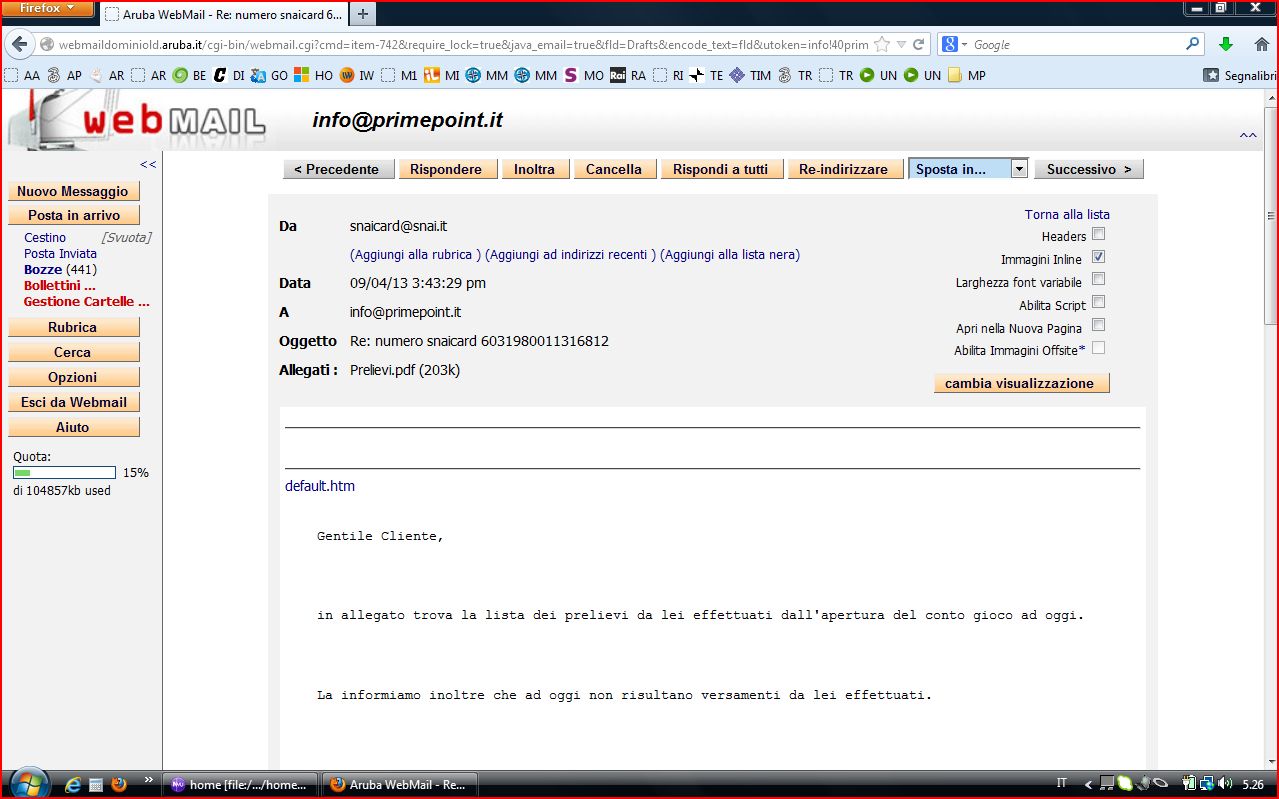Open a new tab with the plus button
1279x799 pixels.
point(361,14)
